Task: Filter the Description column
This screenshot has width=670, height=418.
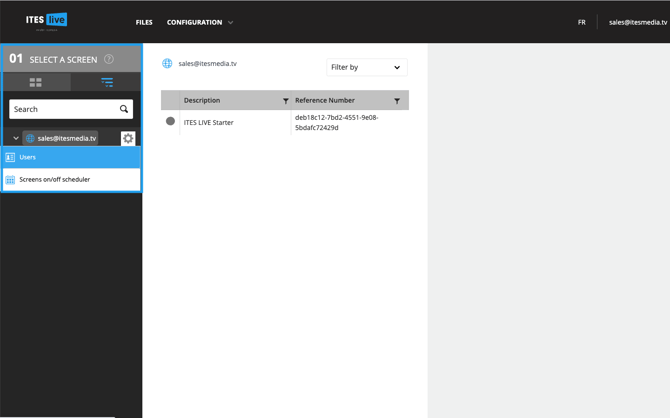Action: (x=286, y=101)
